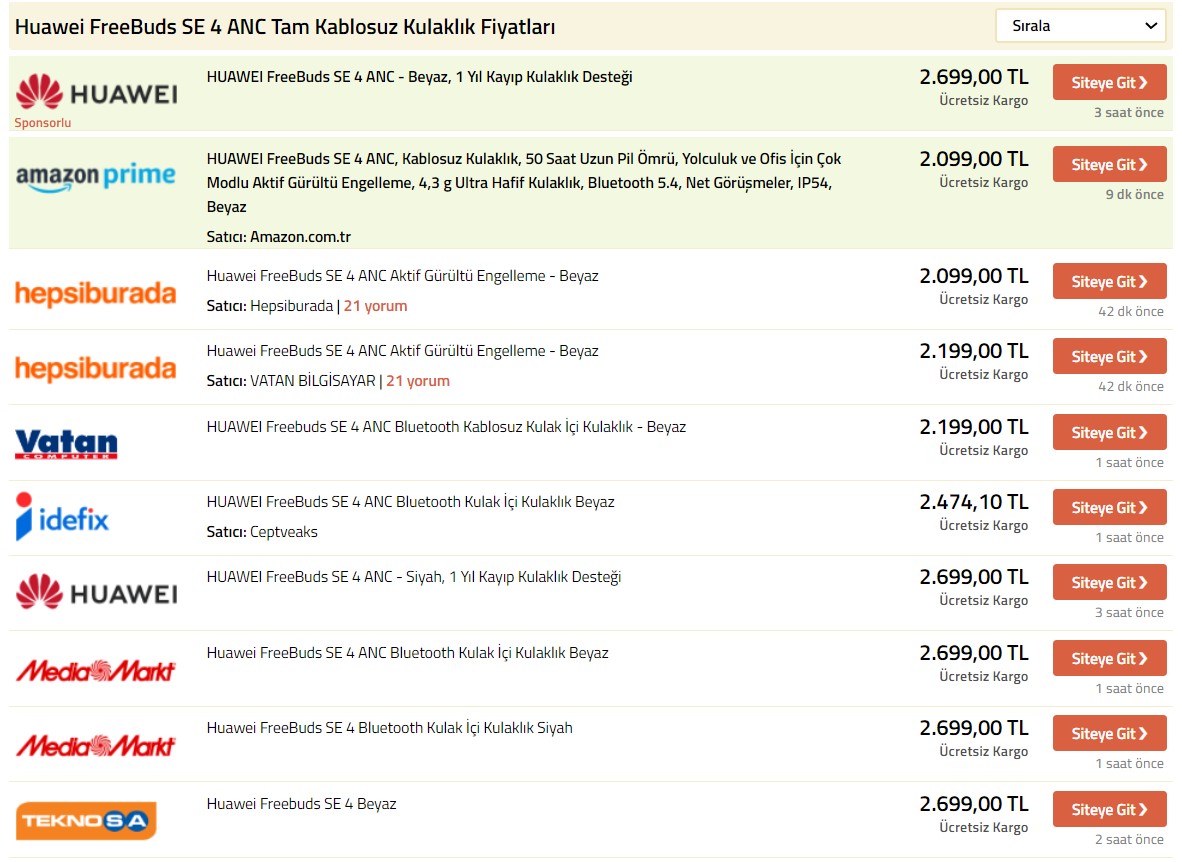Click the 2.474,10 TL price
This screenshot has height=862, width=1182.
(x=974, y=502)
